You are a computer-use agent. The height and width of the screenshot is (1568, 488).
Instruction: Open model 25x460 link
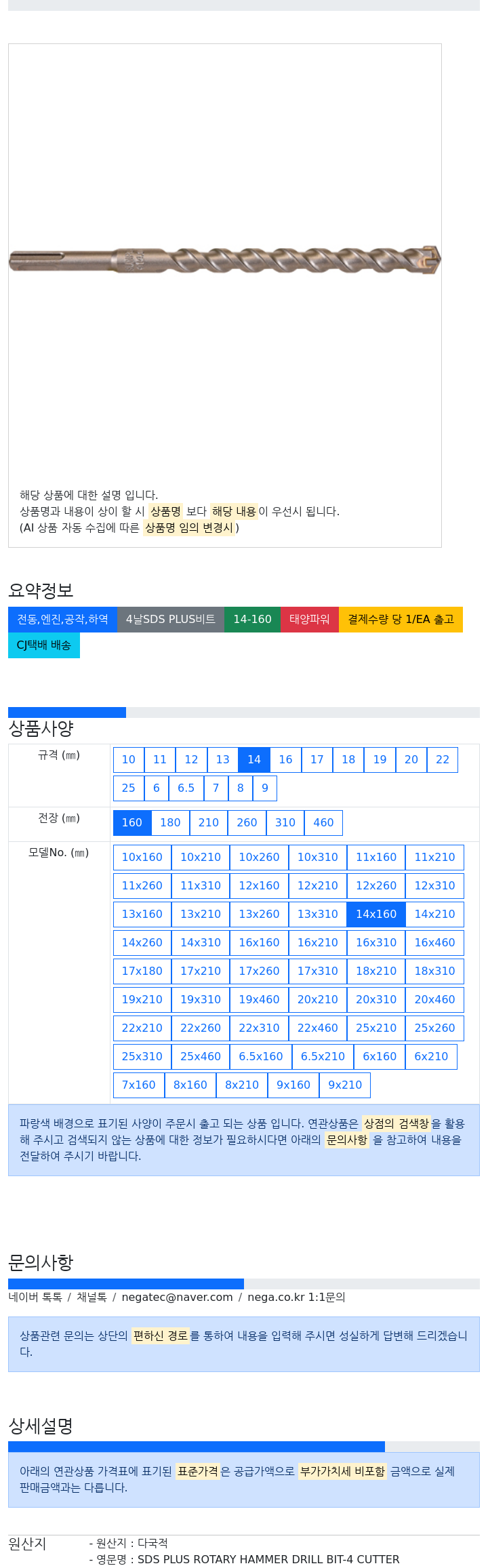tap(201, 1057)
